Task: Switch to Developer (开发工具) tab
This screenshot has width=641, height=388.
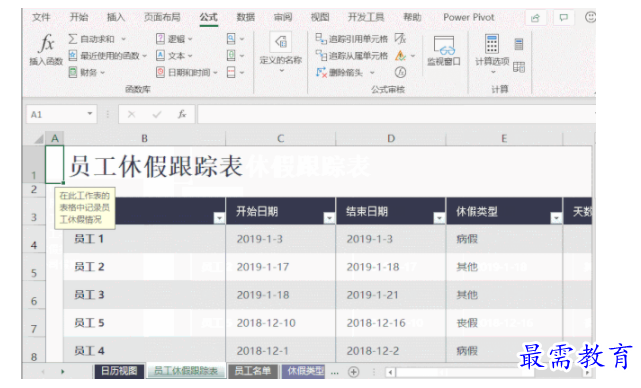Action: click(366, 17)
